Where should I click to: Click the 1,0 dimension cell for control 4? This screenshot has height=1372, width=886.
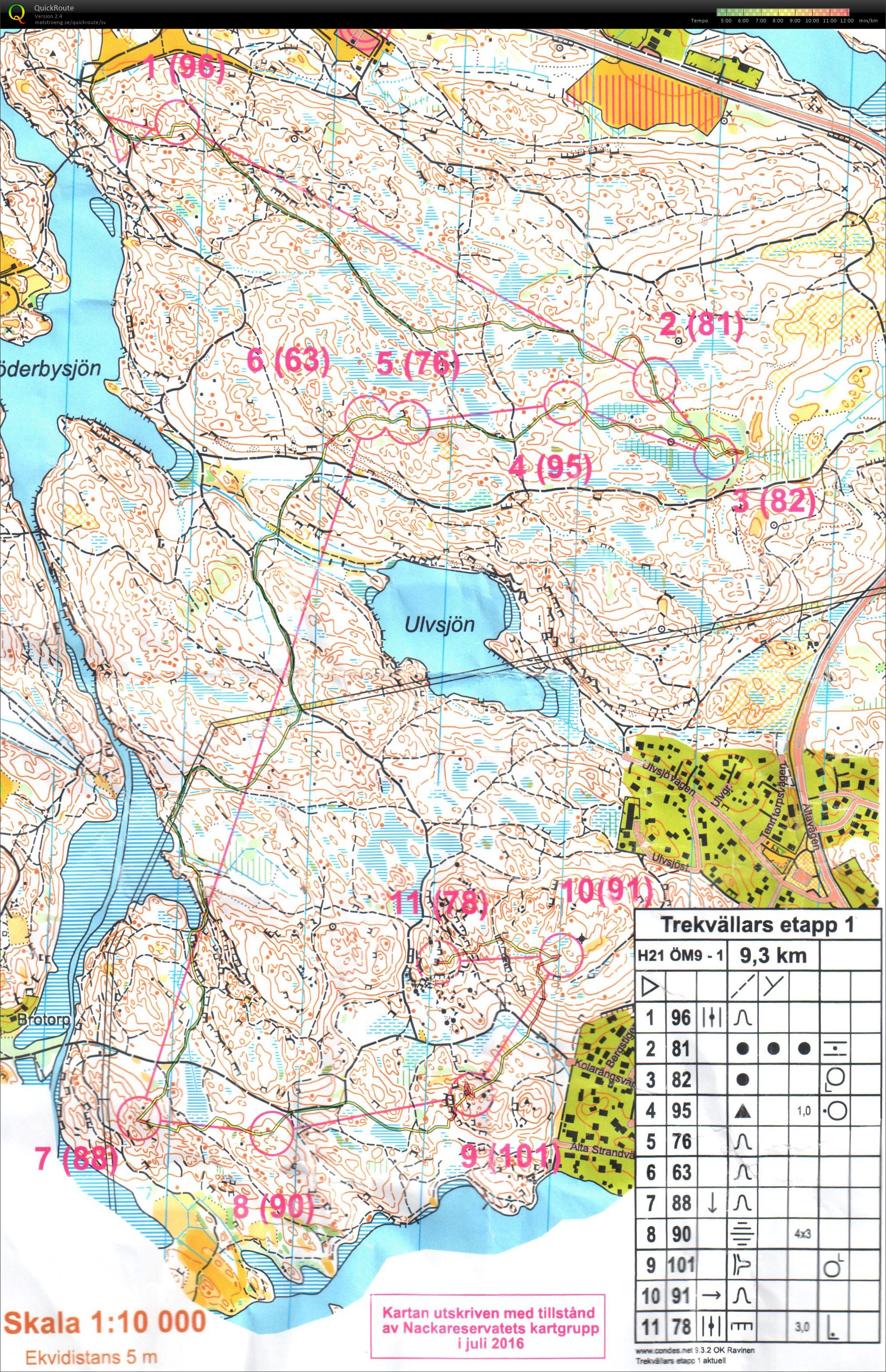[803, 1111]
